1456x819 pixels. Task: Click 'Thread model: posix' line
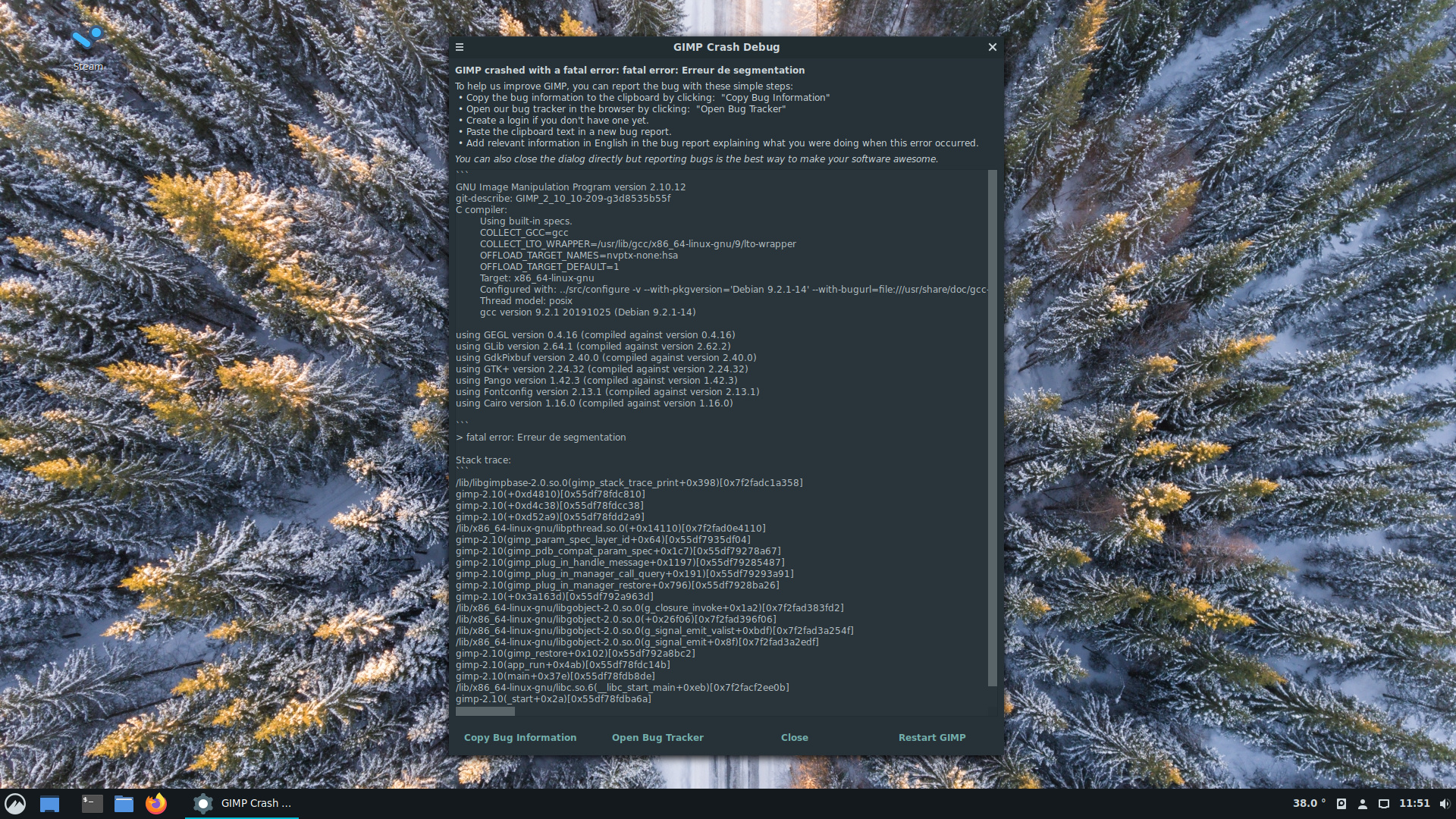click(x=526, y=301)
